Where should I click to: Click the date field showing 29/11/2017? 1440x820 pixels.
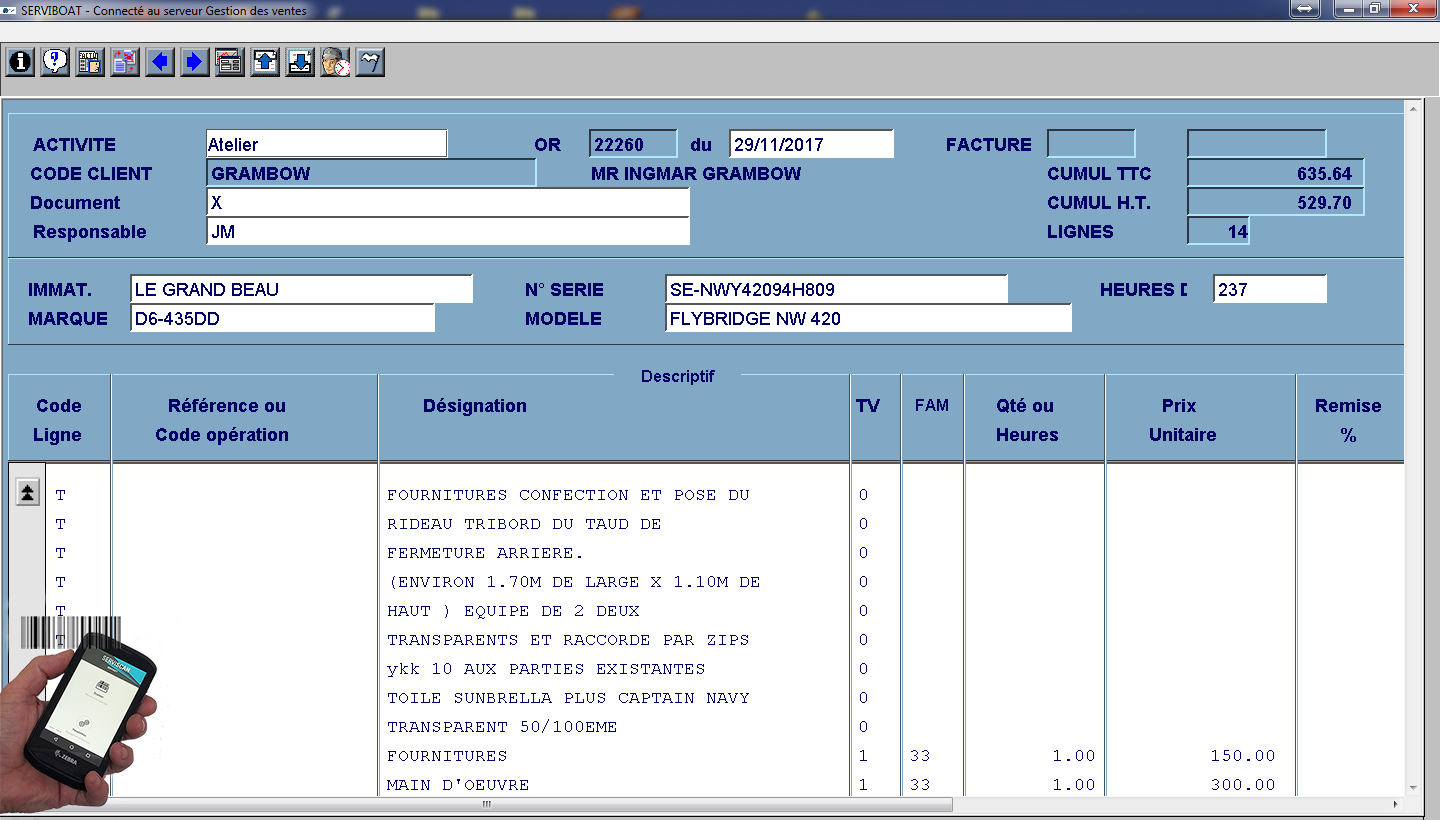pos(810,144)
